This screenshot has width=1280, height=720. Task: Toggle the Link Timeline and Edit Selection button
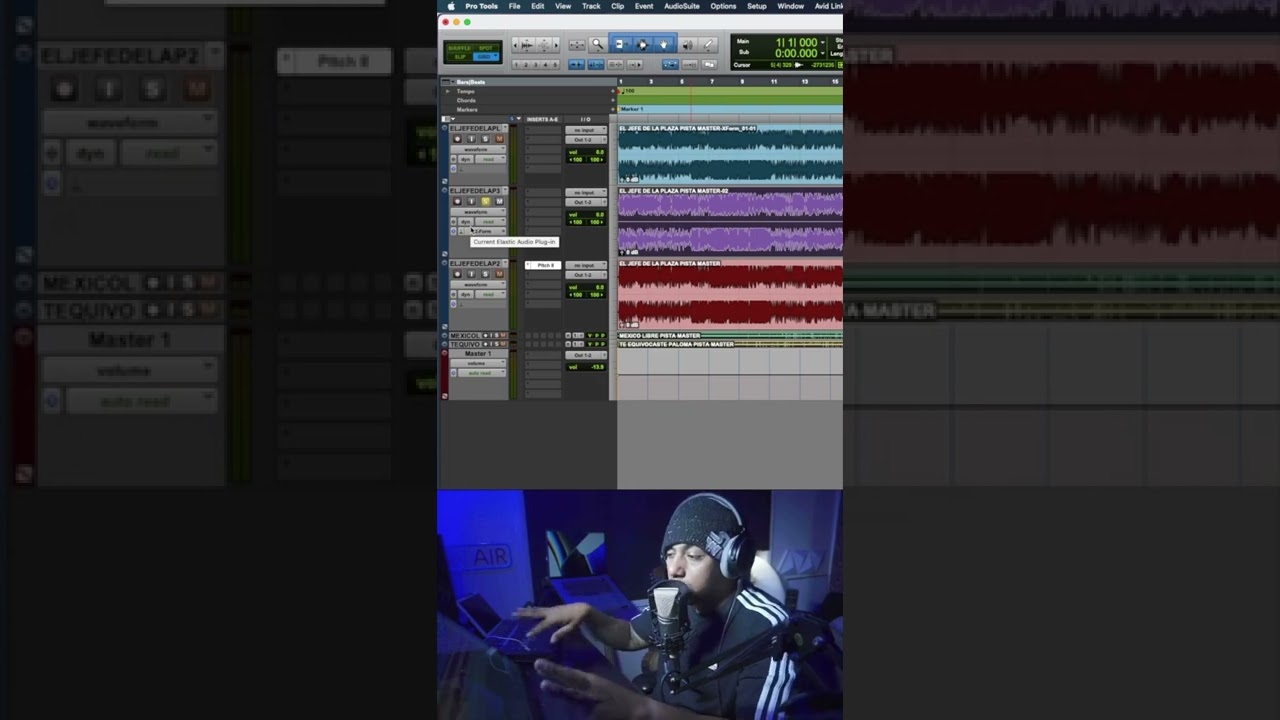pyautogui.click(x=596, y=65)
